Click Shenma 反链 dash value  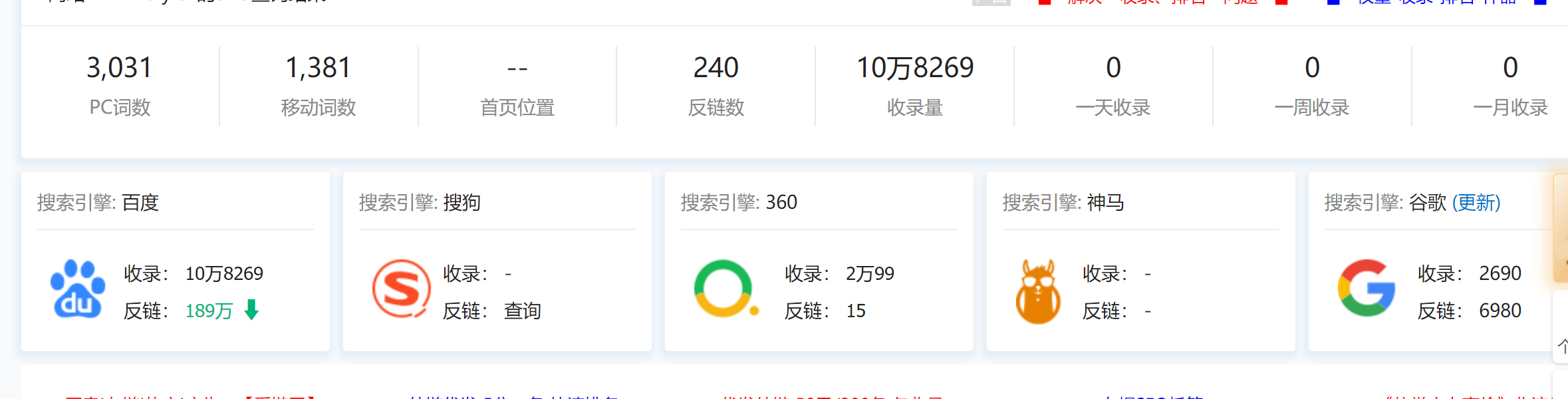[1148, 311]
